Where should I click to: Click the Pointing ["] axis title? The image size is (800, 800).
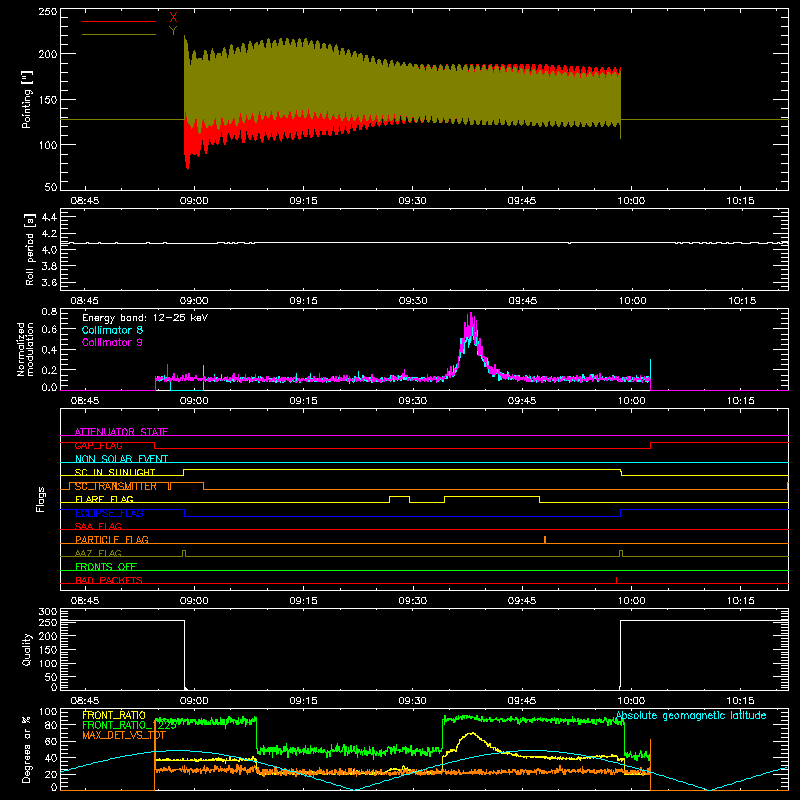pos(27,99)
